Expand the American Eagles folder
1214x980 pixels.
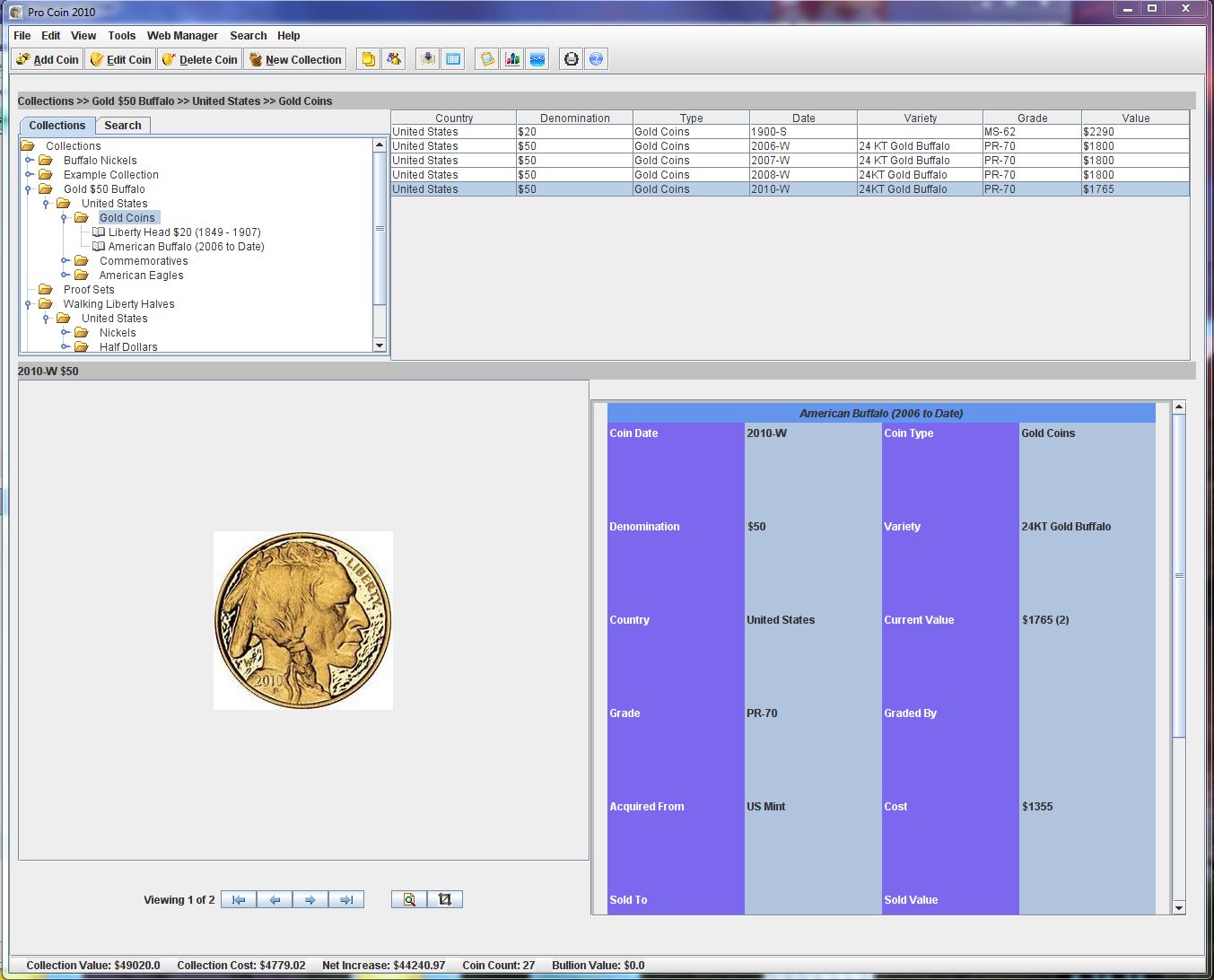[x=65, y=276]
